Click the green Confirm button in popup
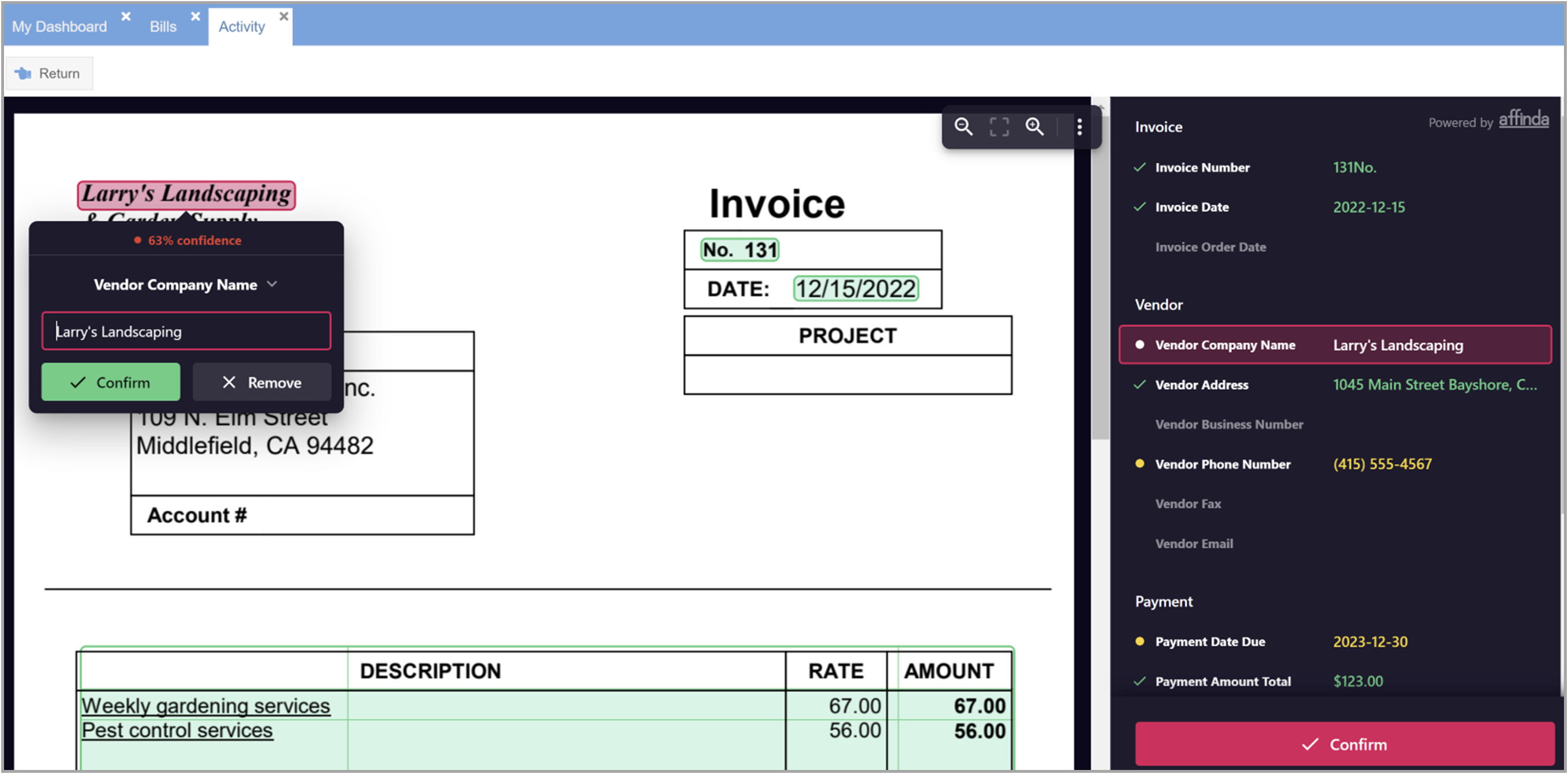 pos(111,382)
